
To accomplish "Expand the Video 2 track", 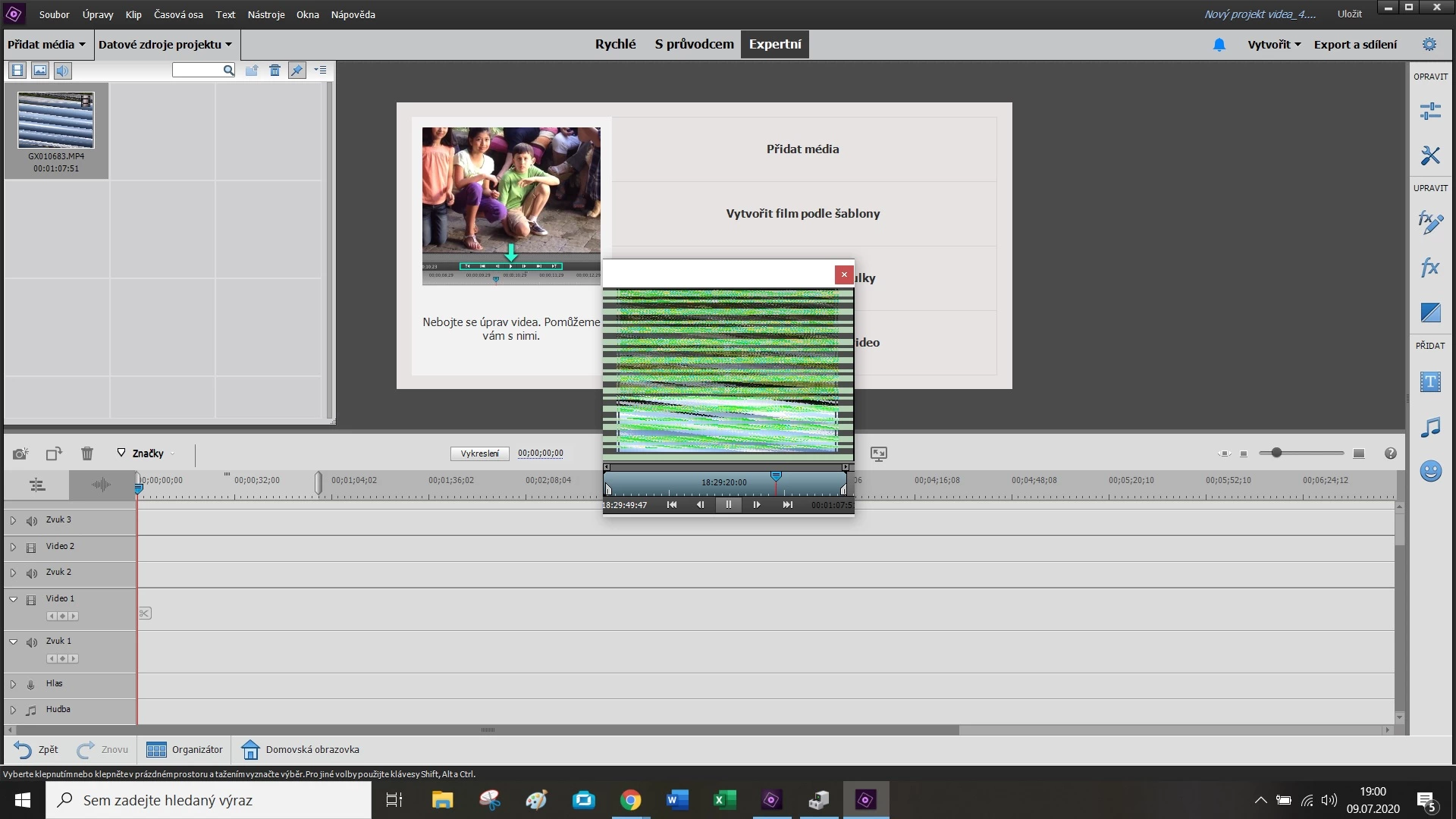I will point(13,547).
